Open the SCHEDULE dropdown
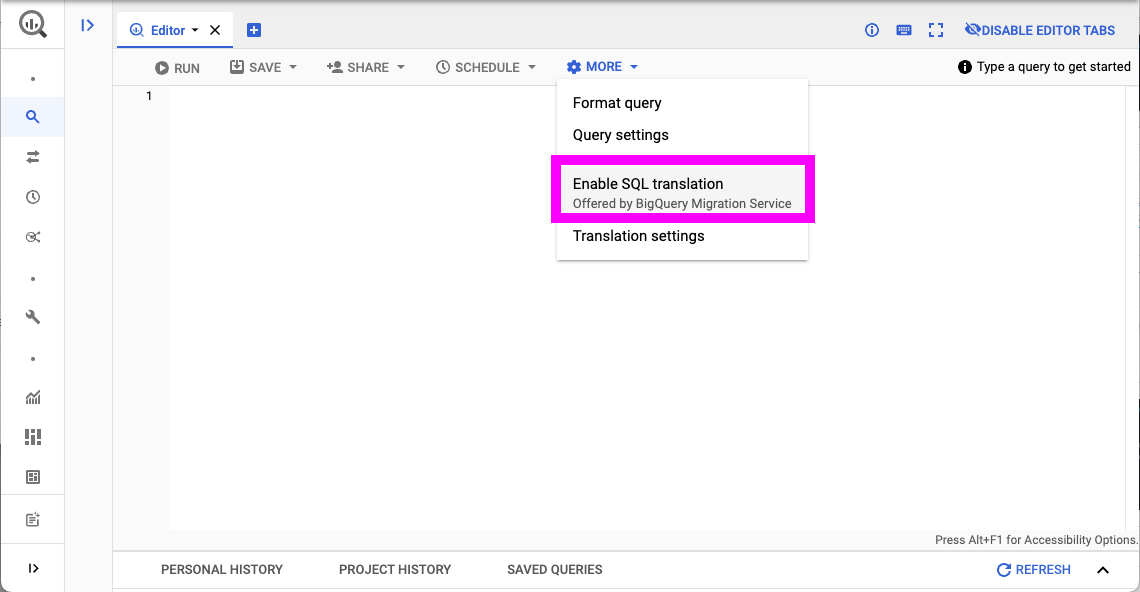 click(531, 67)
